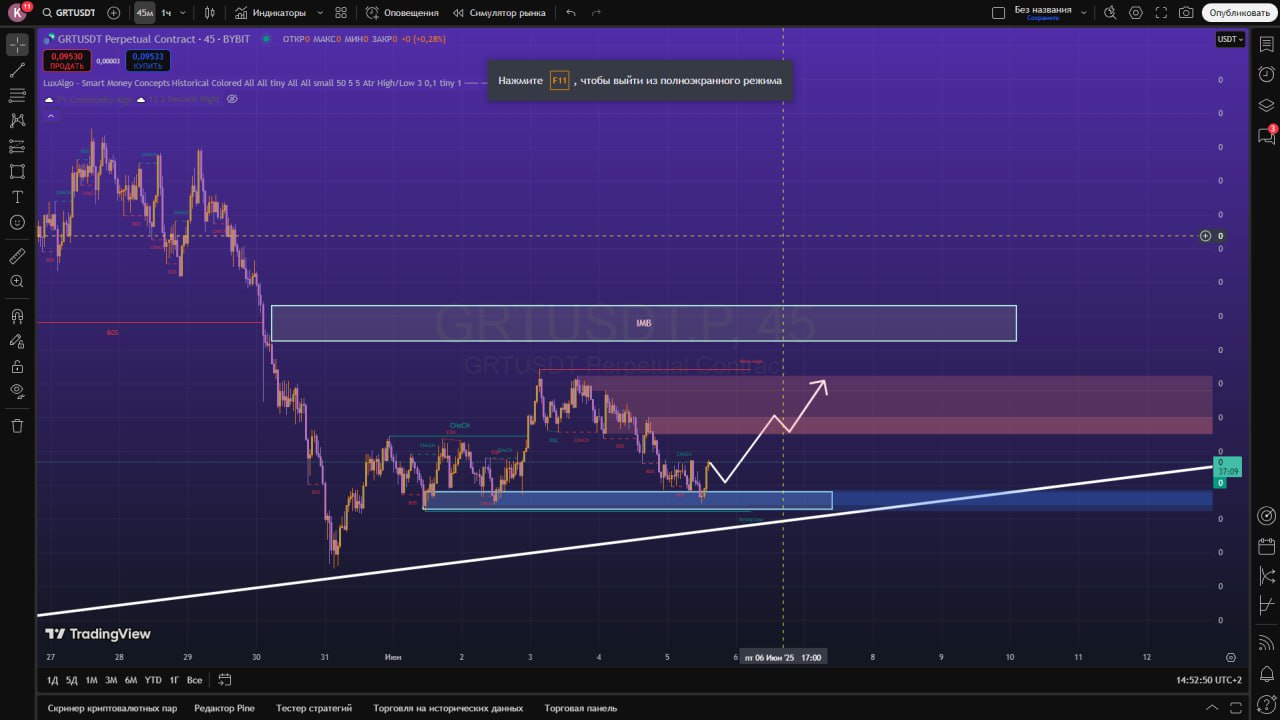The width and height of the screenshot is (1280, 720).
Task: Set the date range to 1Д
Action: pos(52,680)
